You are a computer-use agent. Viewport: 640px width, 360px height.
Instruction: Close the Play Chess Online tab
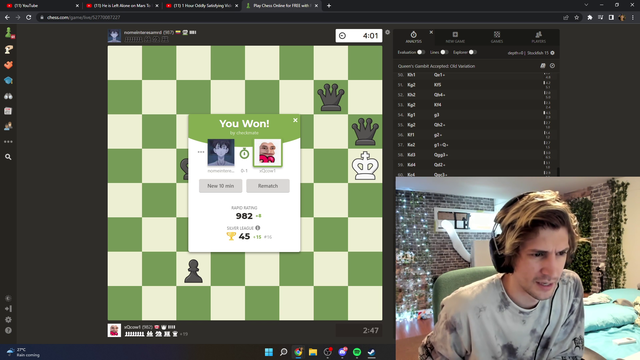pyautogui.click(x=316, y=6)
